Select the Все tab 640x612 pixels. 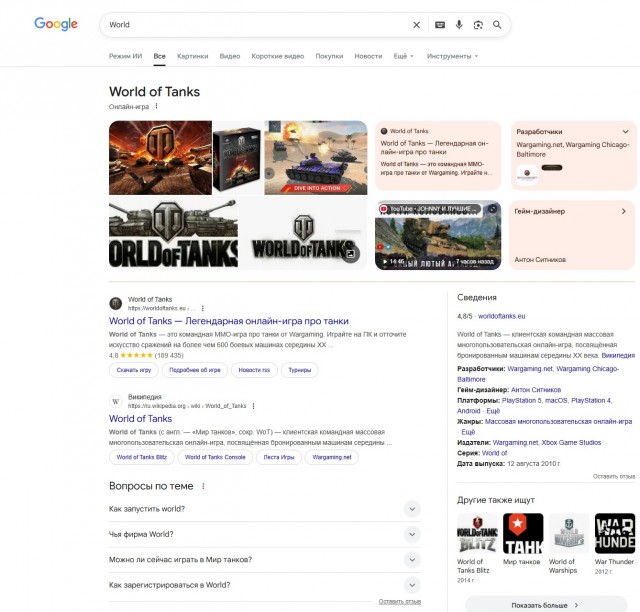point(160,56)
